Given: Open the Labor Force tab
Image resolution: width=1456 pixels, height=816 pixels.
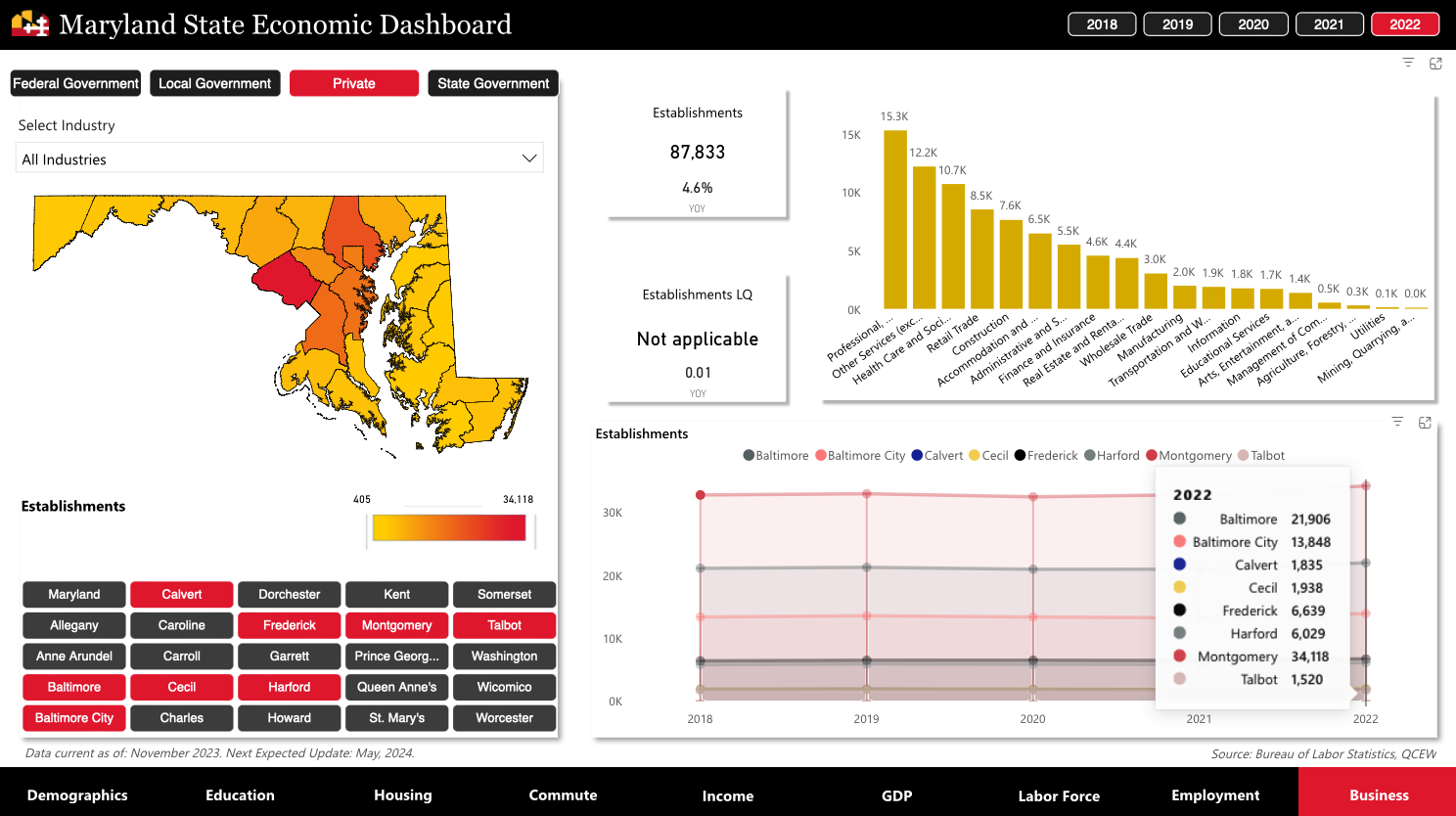Looking at the screenshot, I should point(1059,795).
